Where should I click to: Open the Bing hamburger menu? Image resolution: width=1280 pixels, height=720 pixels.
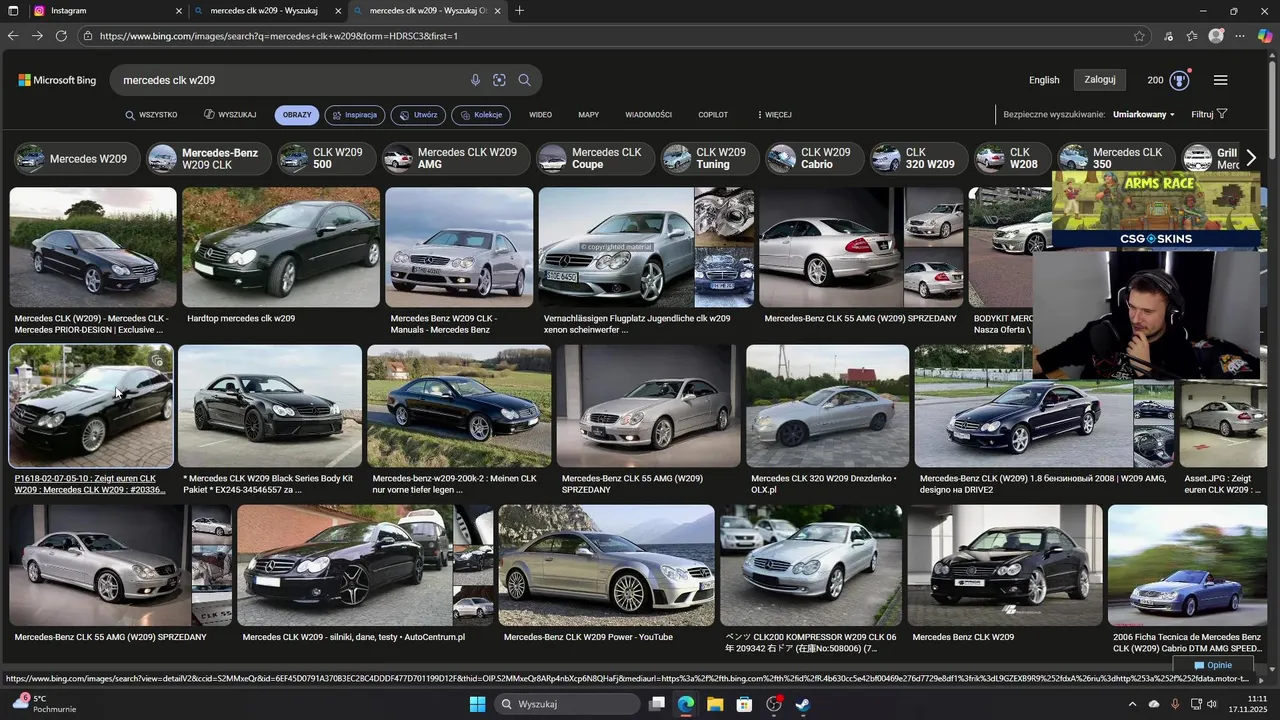(1220, 80)
